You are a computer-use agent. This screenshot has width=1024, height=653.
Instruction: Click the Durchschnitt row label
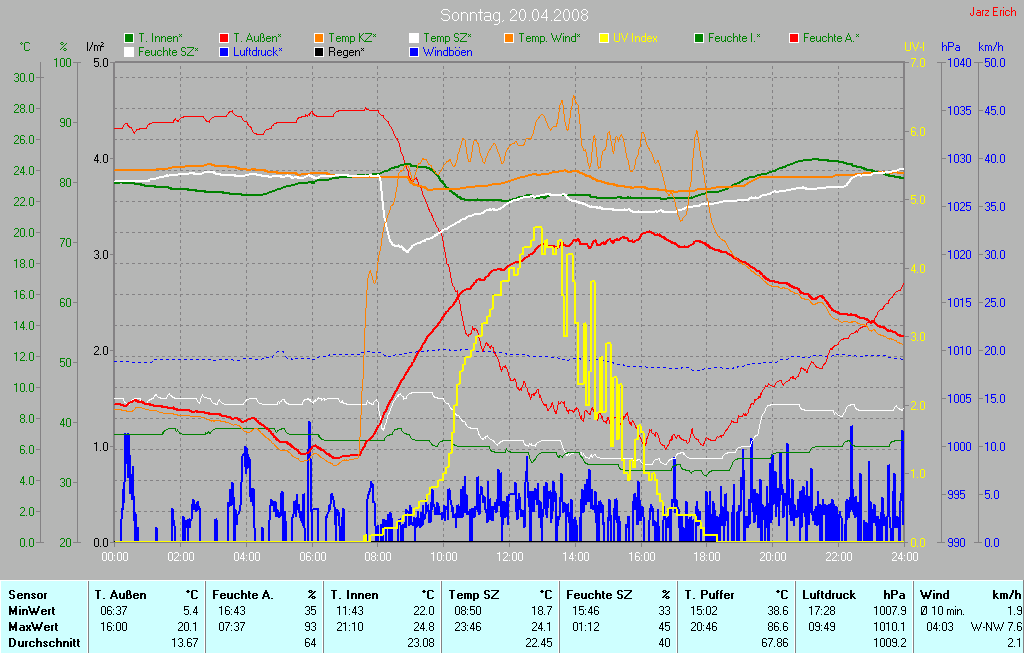44,642
